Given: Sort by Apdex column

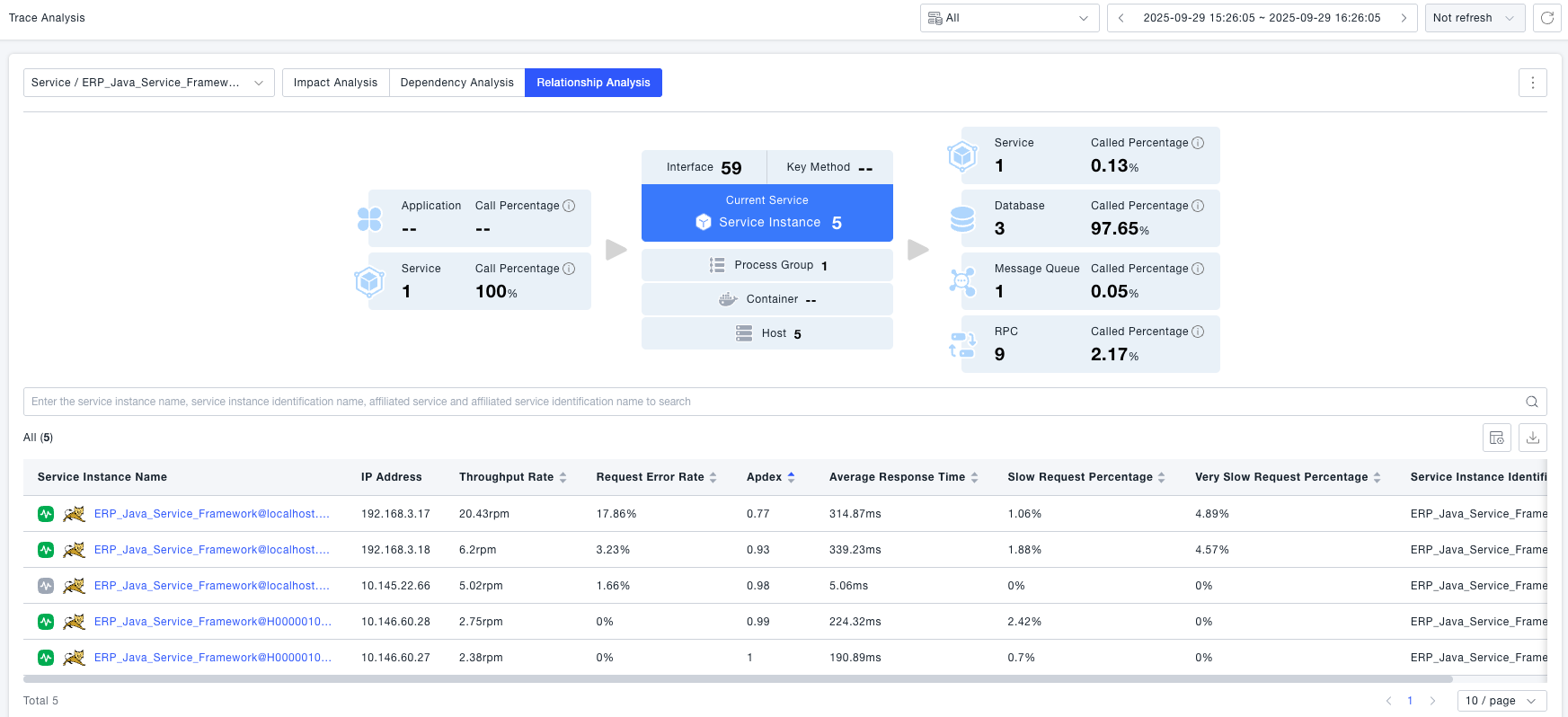Looking at the screenshot, I should click(791, 477).
